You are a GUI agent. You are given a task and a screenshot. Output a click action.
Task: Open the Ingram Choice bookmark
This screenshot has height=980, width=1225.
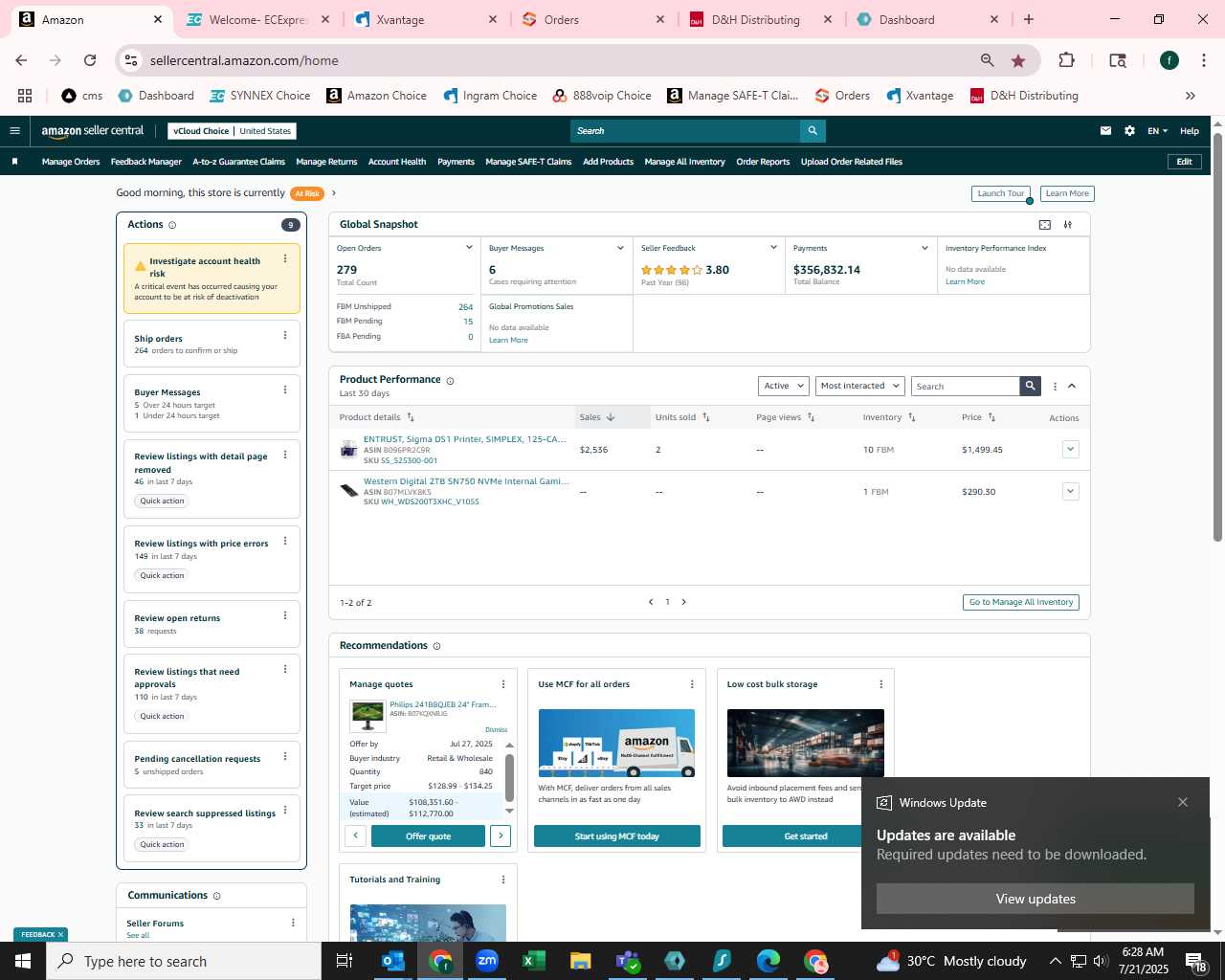pyautogui.click(x=489, y=96)
